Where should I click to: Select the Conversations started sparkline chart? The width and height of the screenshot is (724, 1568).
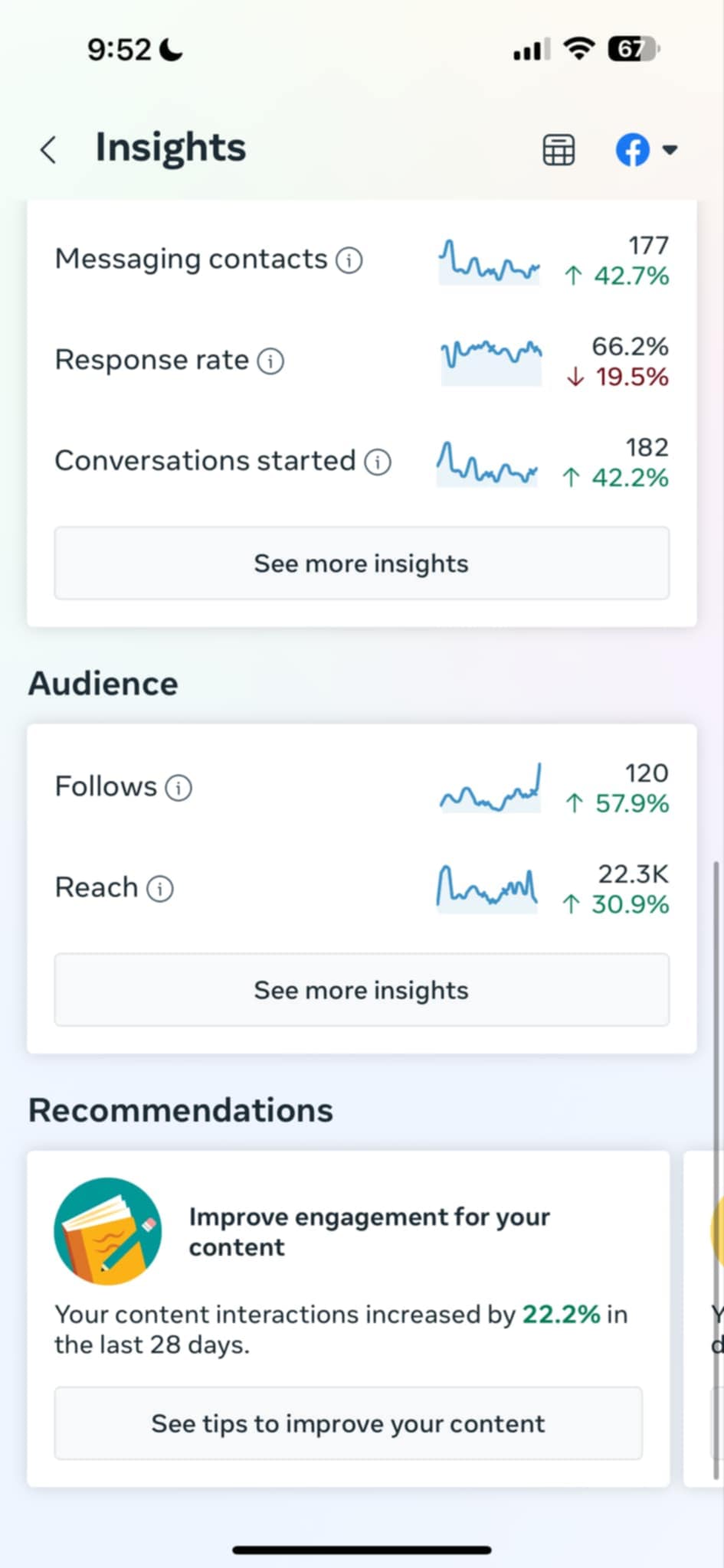[486, 463]
